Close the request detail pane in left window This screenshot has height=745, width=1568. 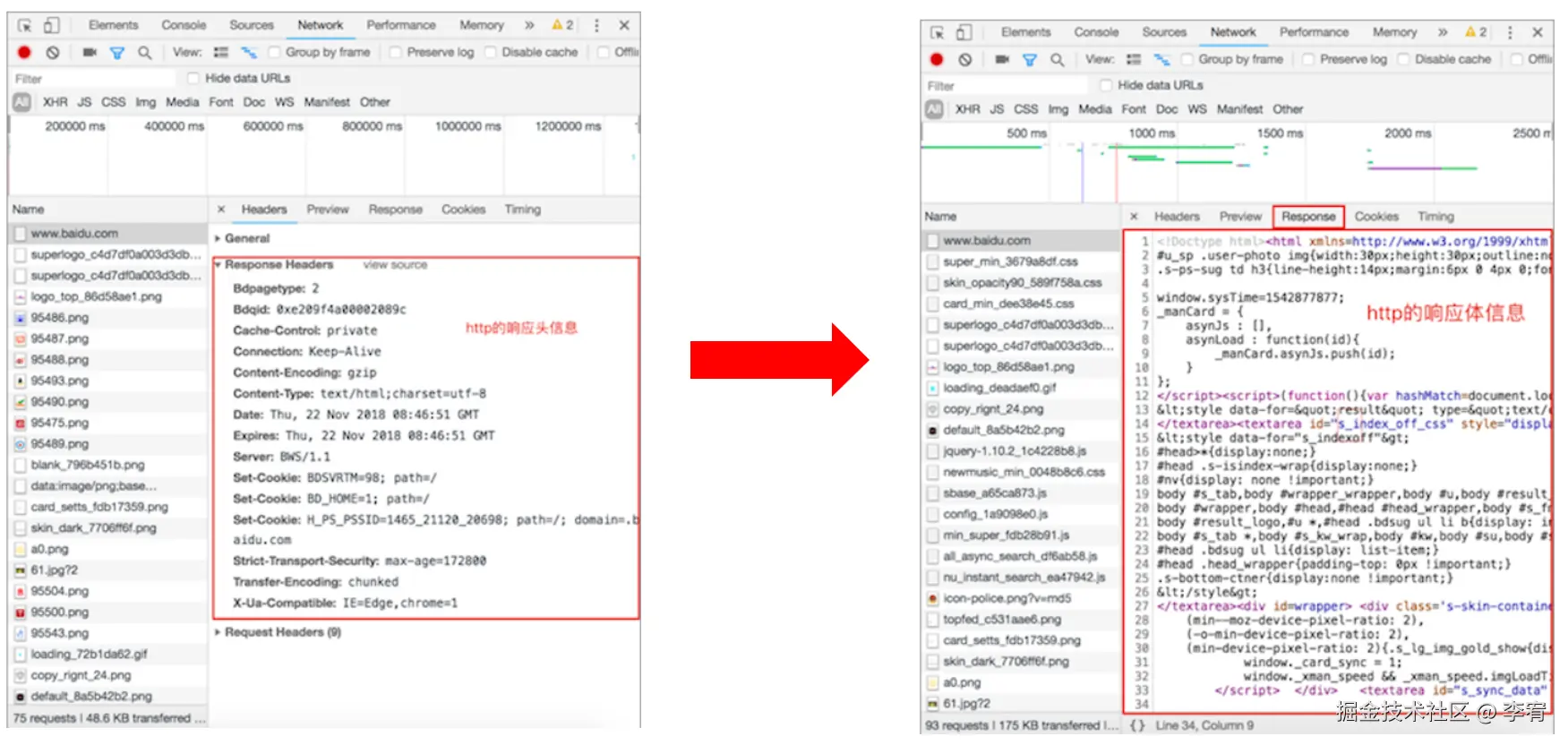221,209
